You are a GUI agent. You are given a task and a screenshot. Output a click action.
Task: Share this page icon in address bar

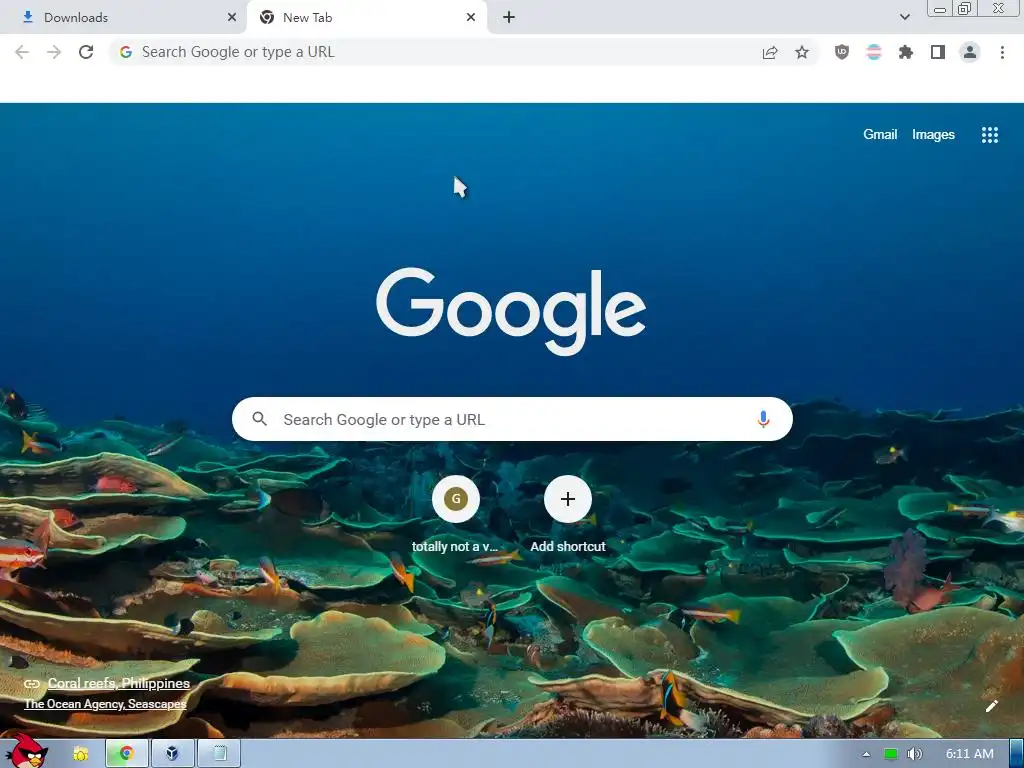(x=770, y=52)
